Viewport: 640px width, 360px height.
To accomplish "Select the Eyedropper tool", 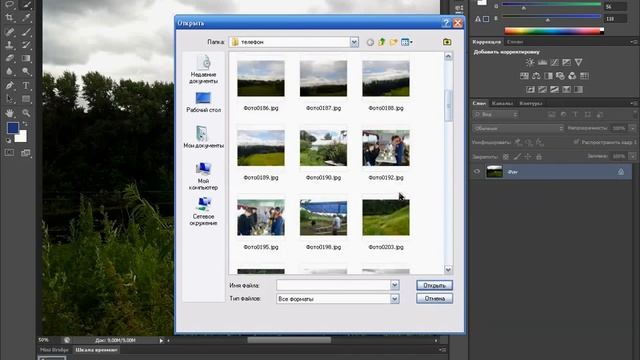I will coord(26,18).
